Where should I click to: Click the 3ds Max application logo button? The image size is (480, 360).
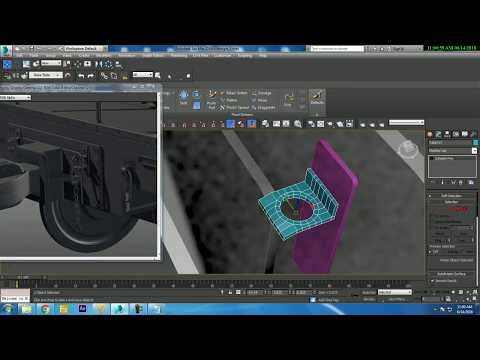point(5,50)
